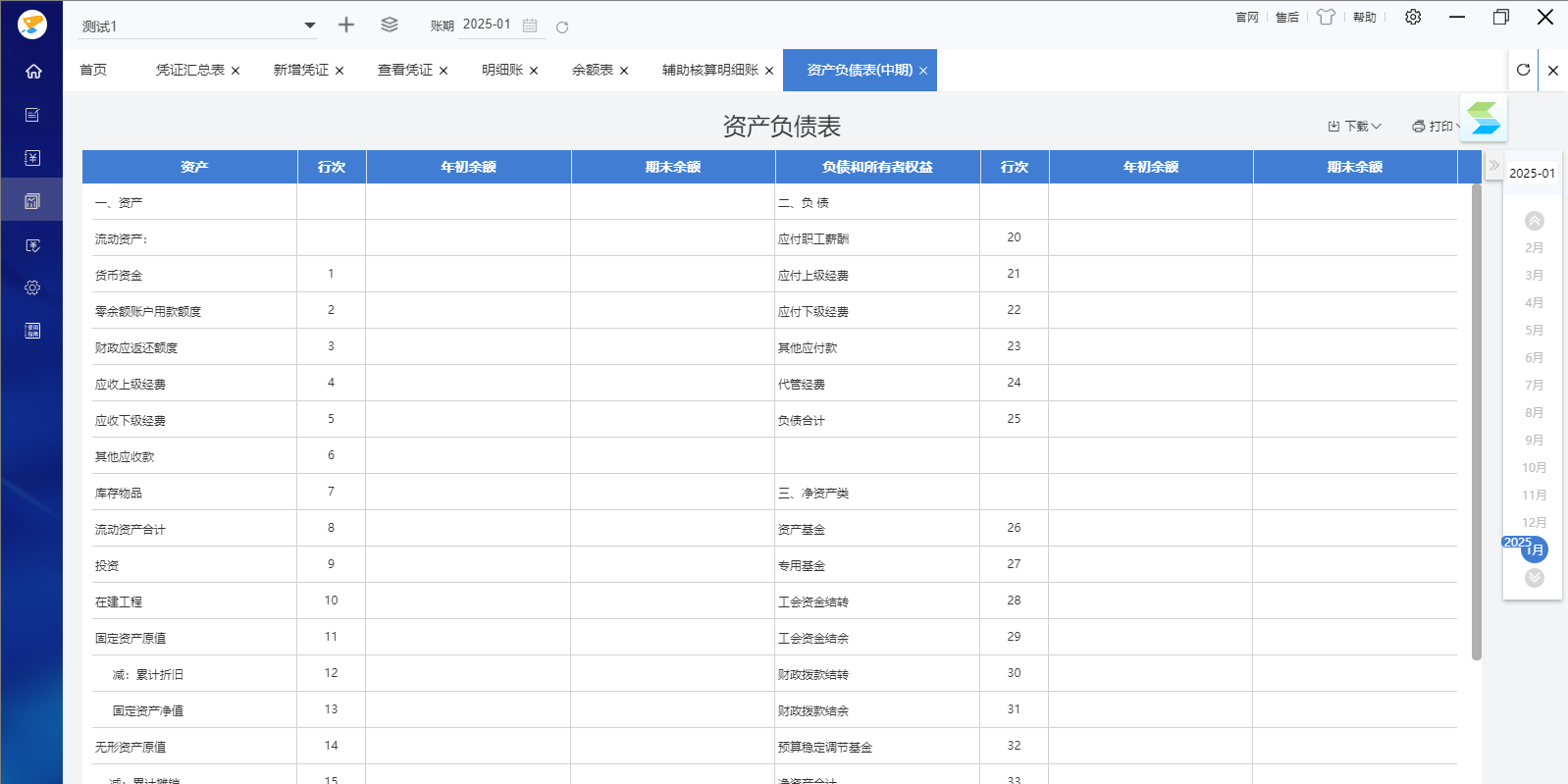Click the plus icon beside account set
Screen dimensions: 1568x784
coord(345,26)
